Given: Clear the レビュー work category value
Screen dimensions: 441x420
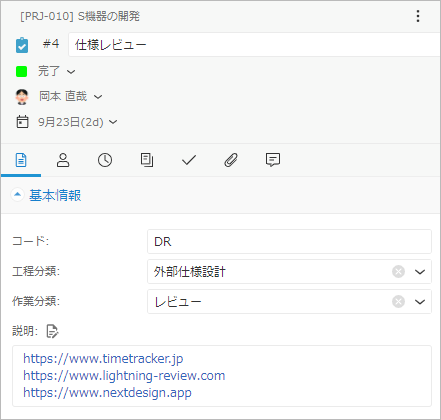Looking at the screenshot, I should pos(398,302).
